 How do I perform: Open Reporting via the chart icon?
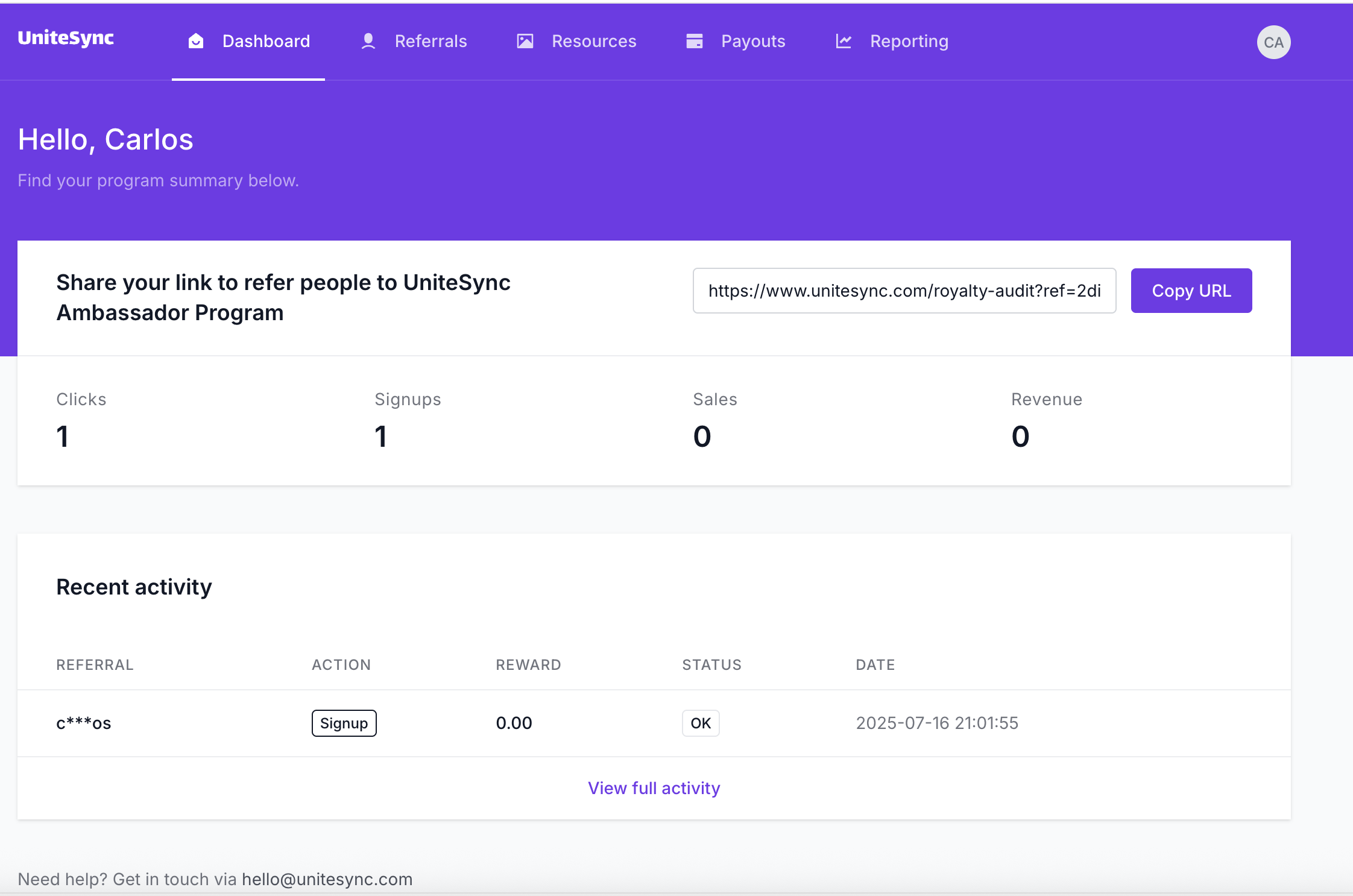tap(844, 41)
